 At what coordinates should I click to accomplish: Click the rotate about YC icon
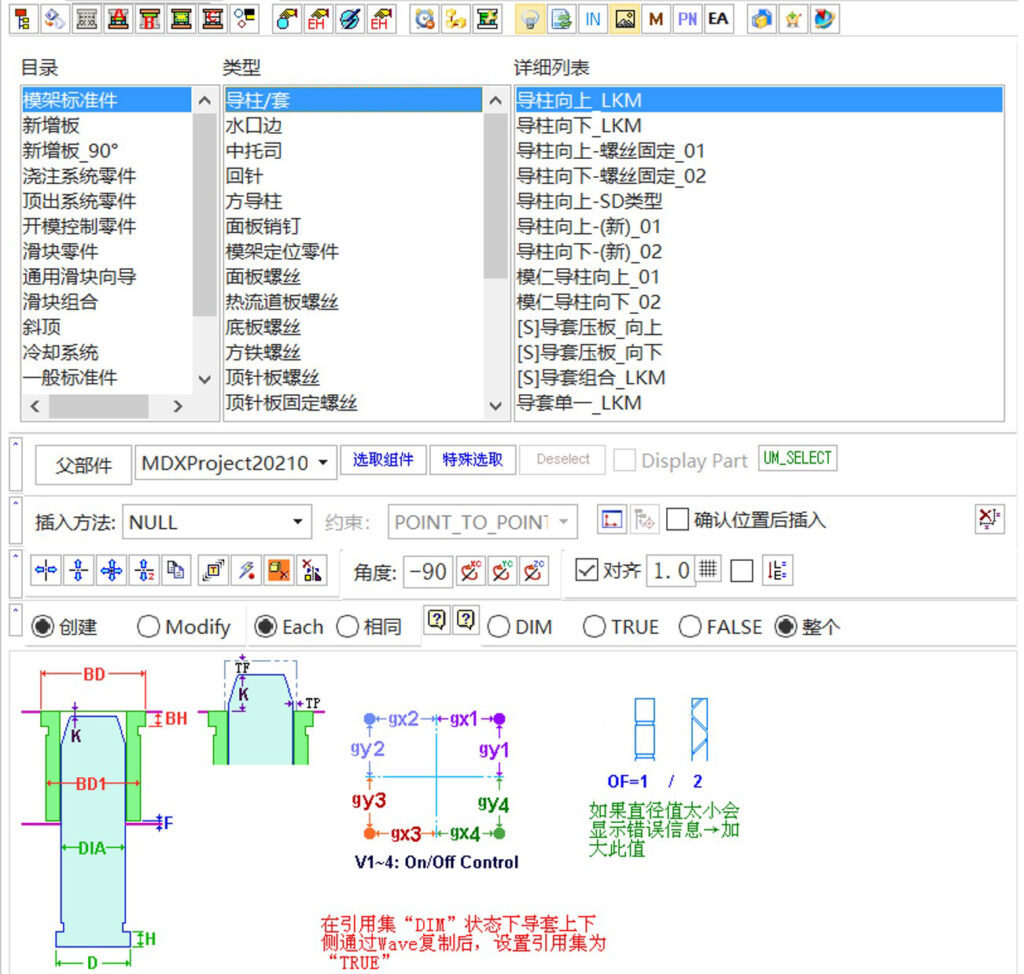[502, 571]
